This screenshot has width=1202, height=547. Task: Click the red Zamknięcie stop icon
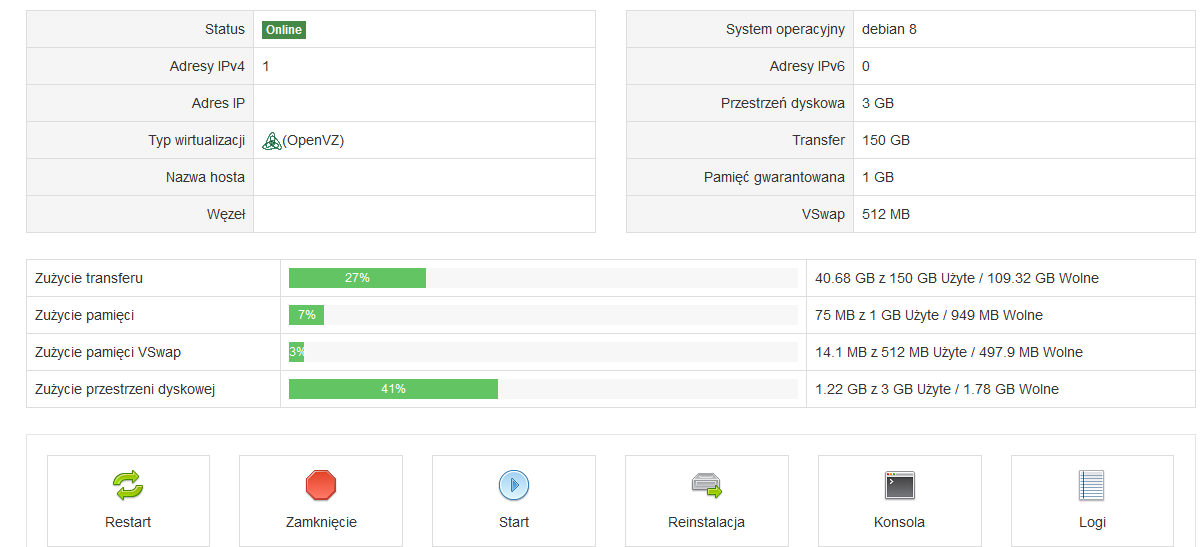(321, 486)
